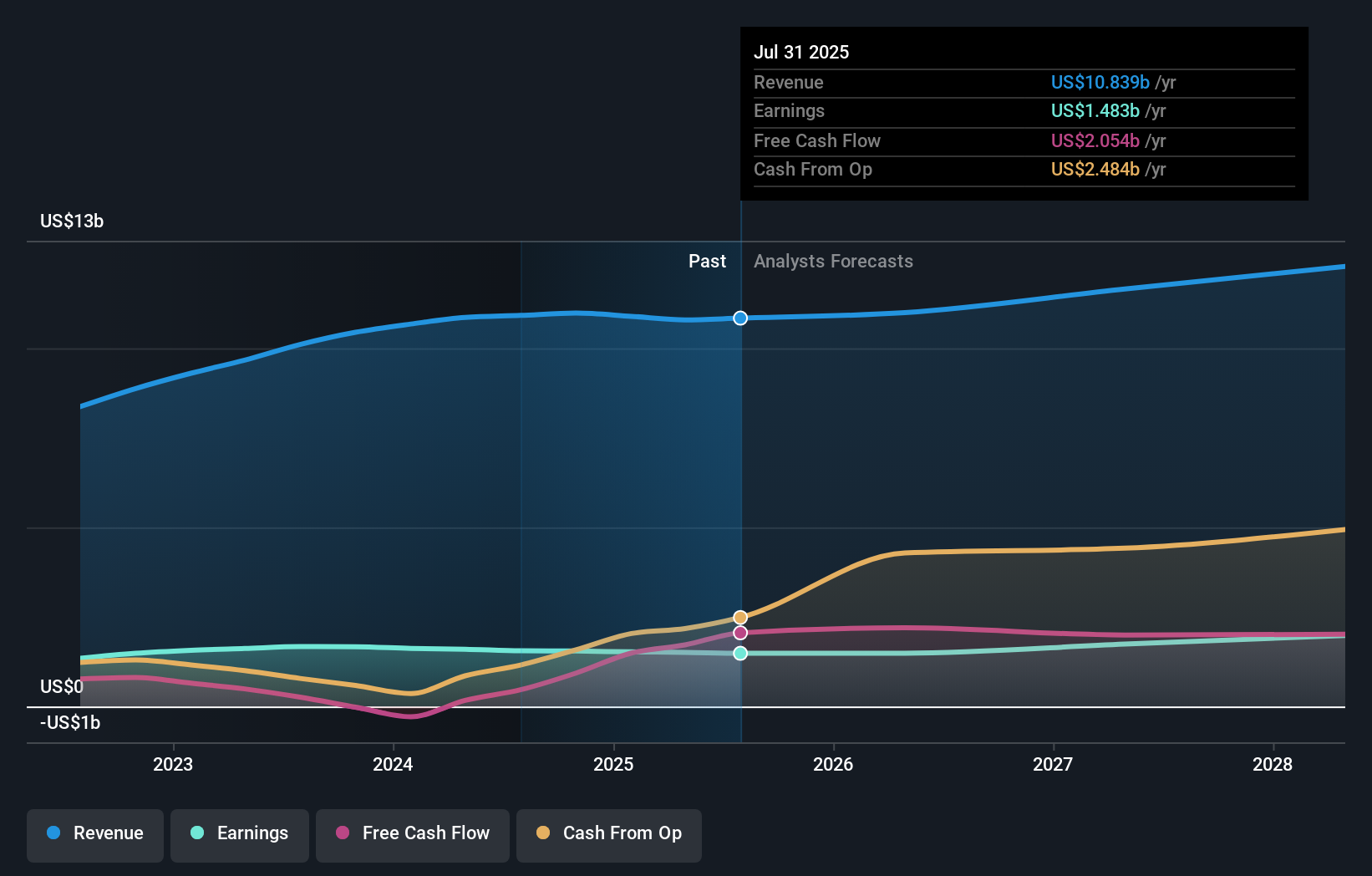This screenshot has width=1372, height=876.
Task: Click the orange dot icon in Cash From Op legend
Action: (x=542, y=833)
